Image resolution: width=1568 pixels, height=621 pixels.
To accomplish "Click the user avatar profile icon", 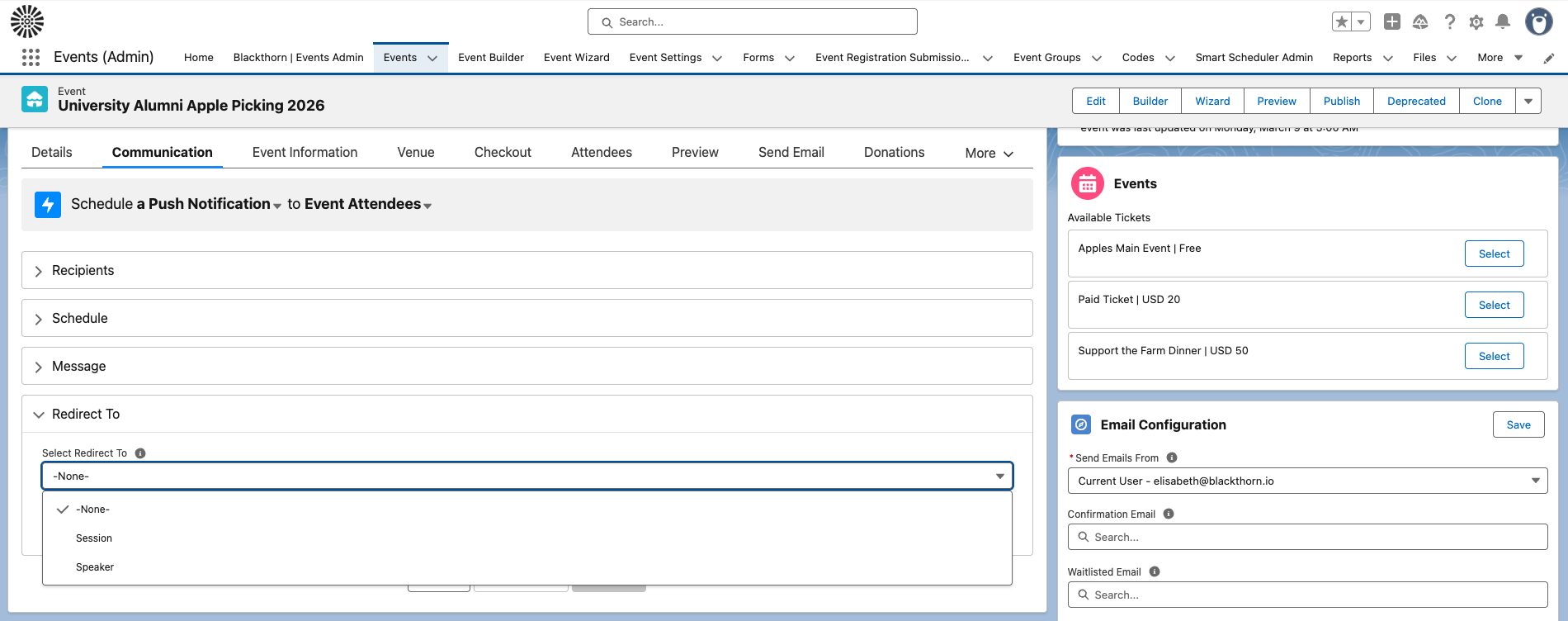I will tap(1538, 22).
